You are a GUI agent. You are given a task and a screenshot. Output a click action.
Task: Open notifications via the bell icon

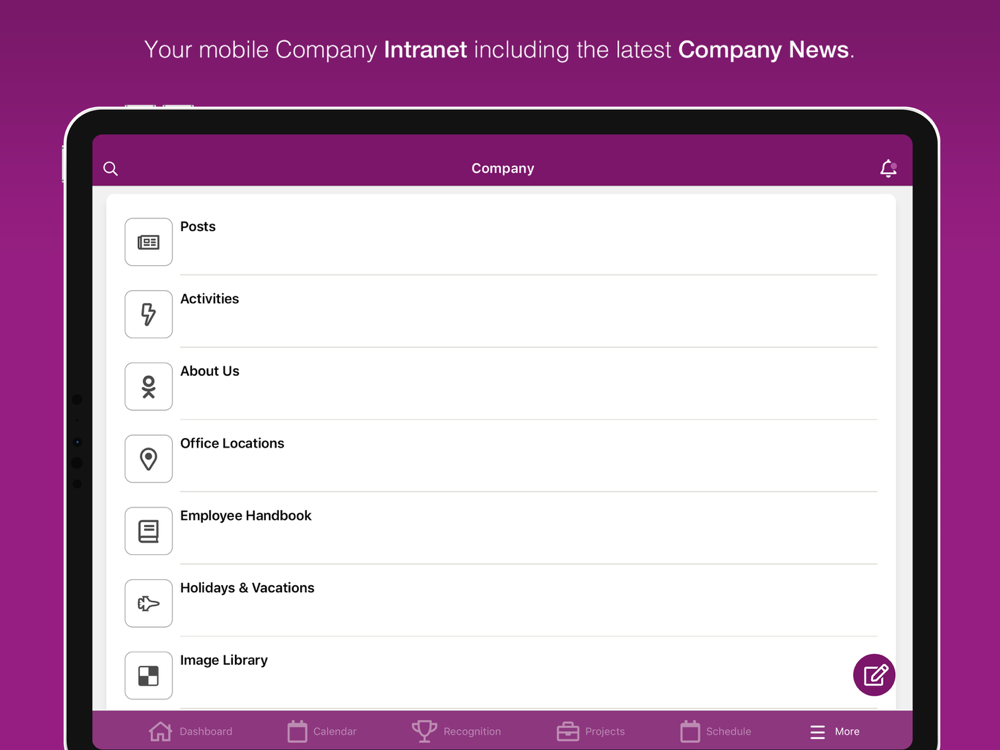point(888,168)
